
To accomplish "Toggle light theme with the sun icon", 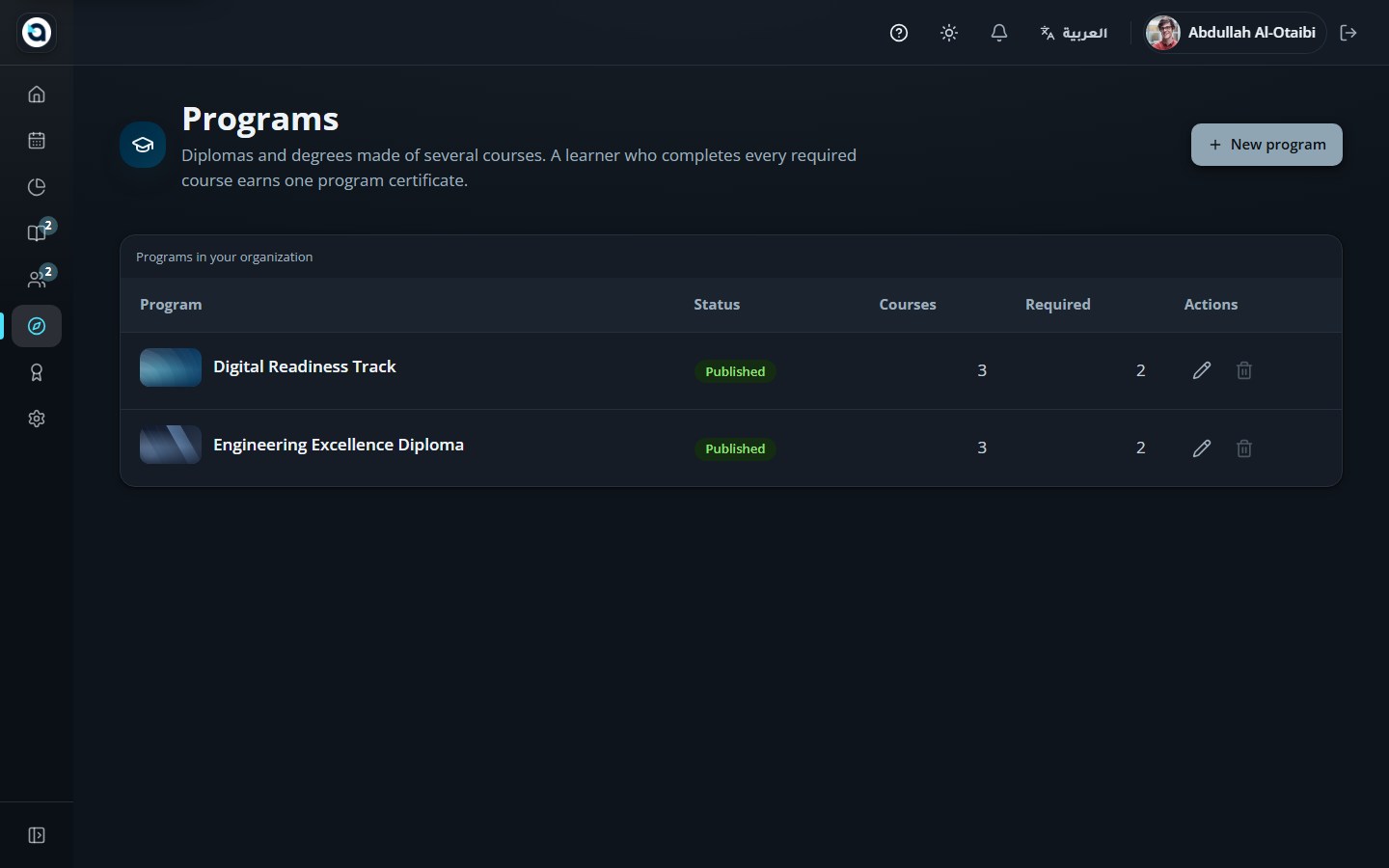I will [949, 33].
